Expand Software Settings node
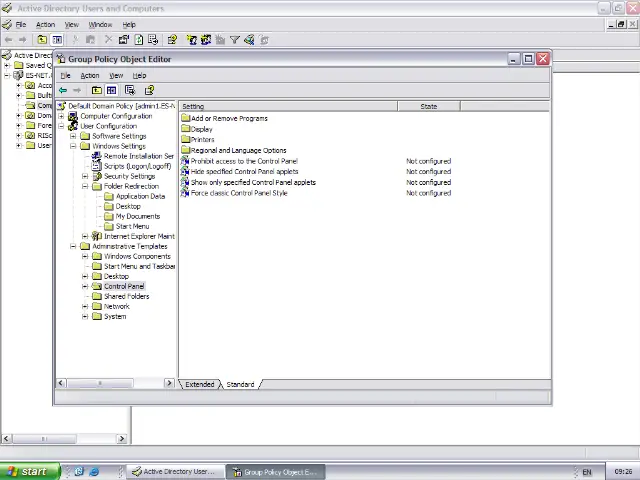 coord(73,136)
